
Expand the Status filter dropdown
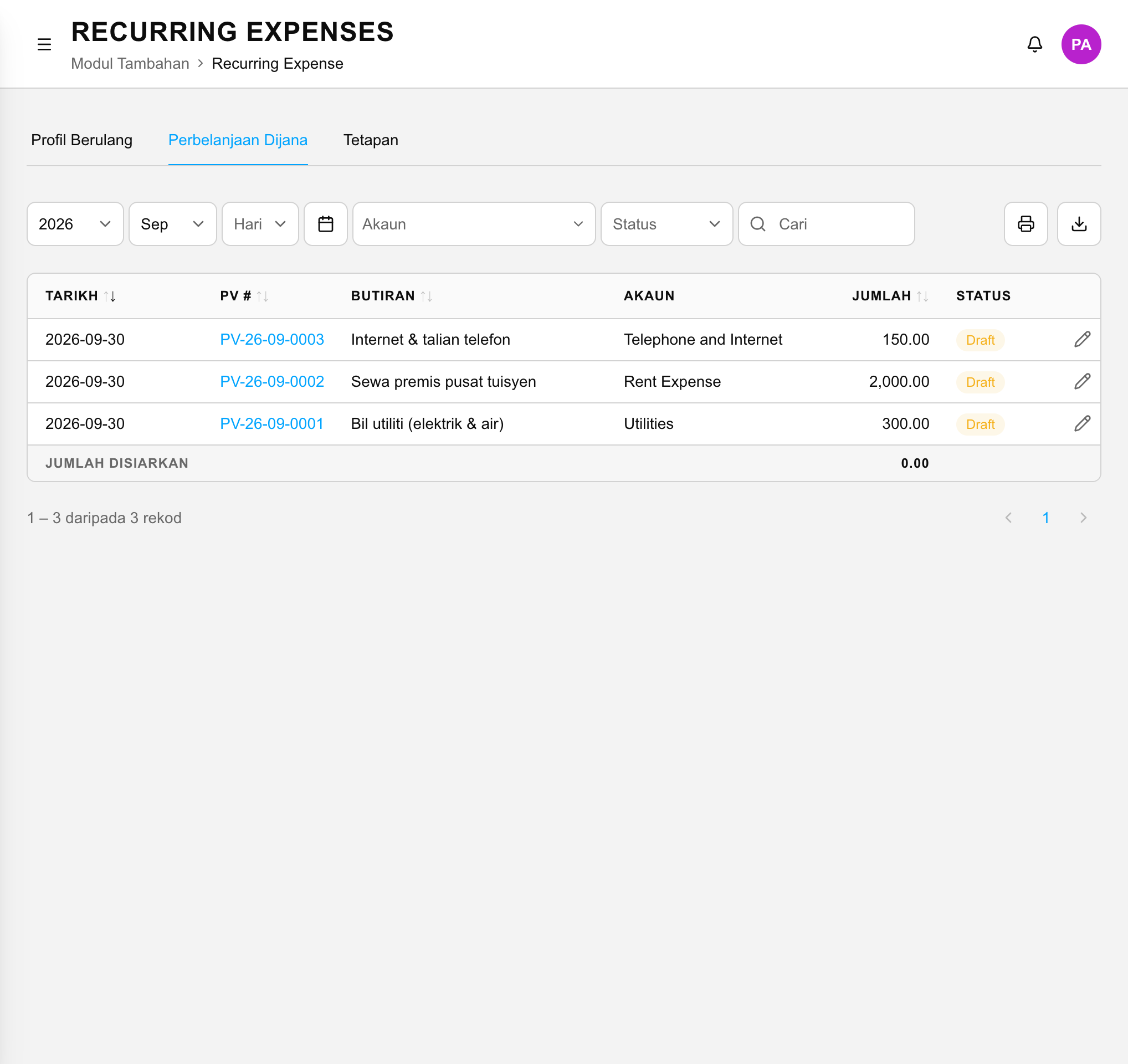click(x=666, y=224)
